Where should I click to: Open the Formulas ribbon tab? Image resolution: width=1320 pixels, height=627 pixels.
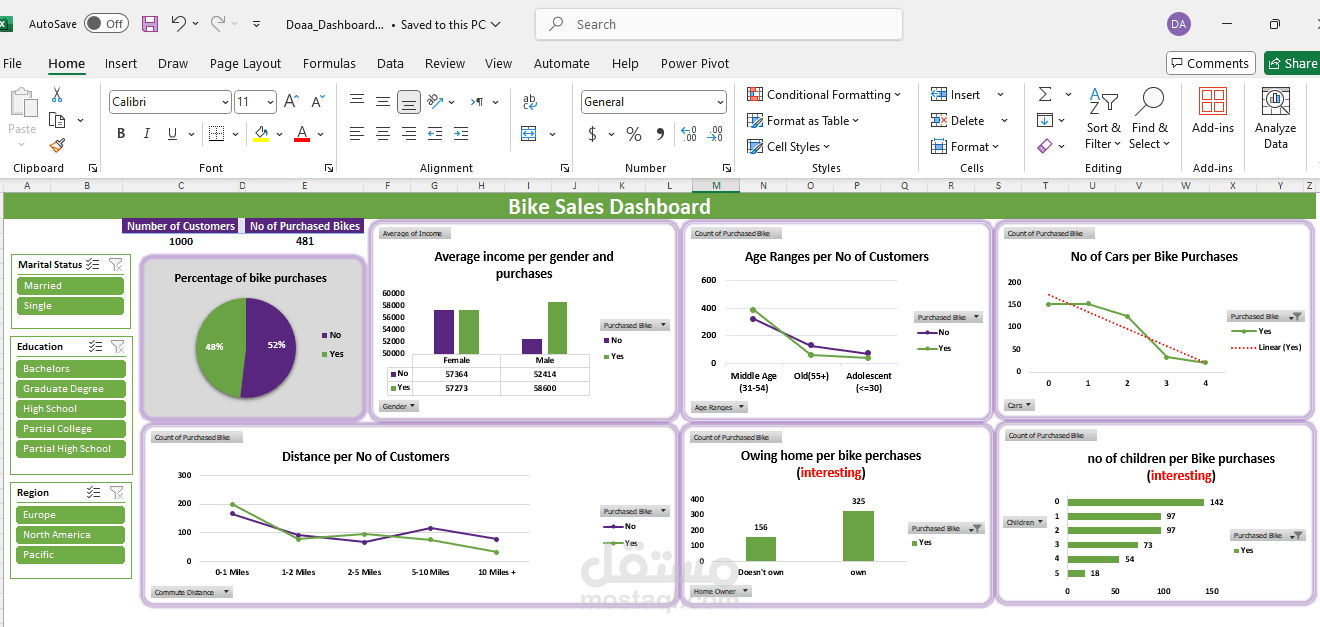[x=329, y=63]
